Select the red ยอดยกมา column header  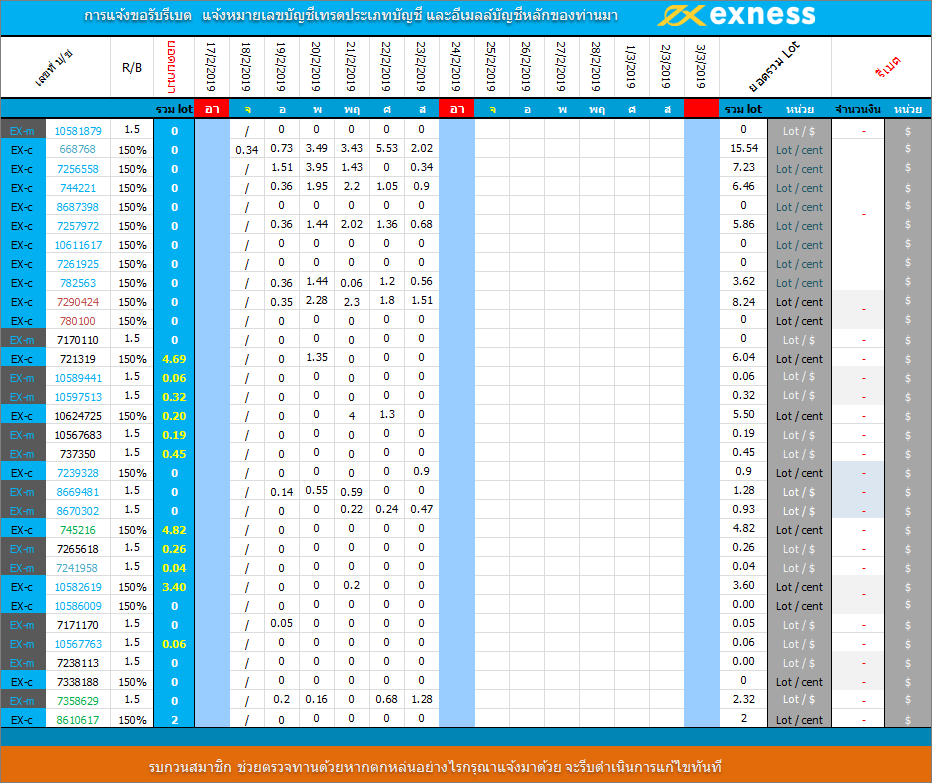(172, 67)
